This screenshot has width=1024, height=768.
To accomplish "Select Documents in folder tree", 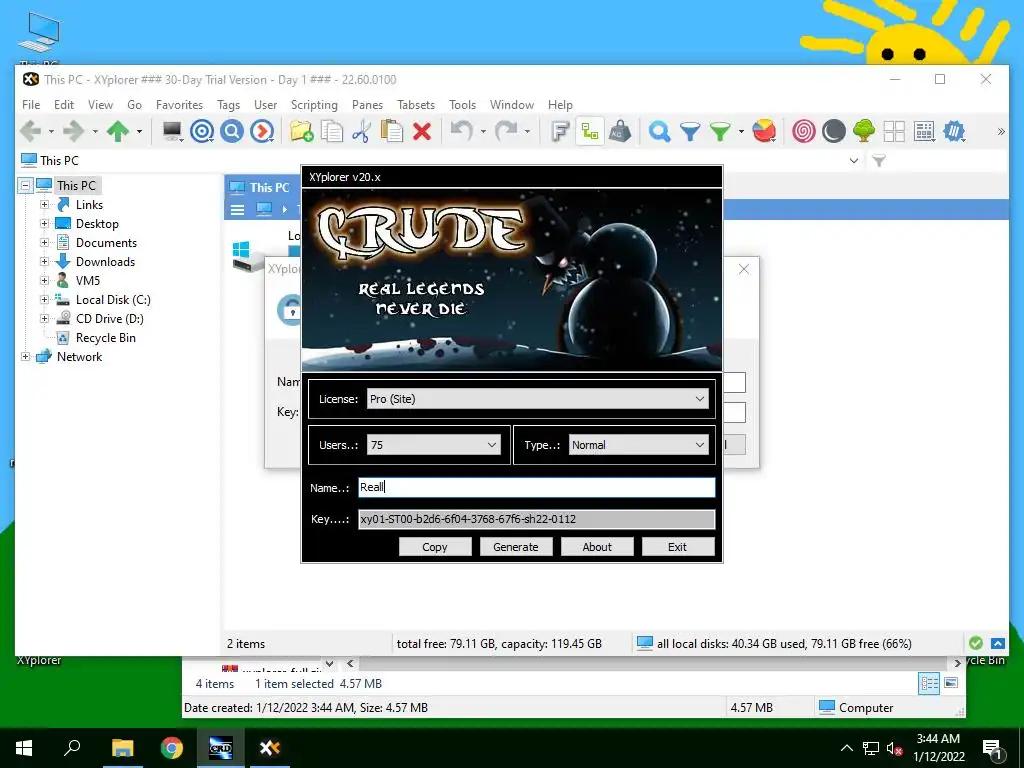I will click(x=106, y=242).
